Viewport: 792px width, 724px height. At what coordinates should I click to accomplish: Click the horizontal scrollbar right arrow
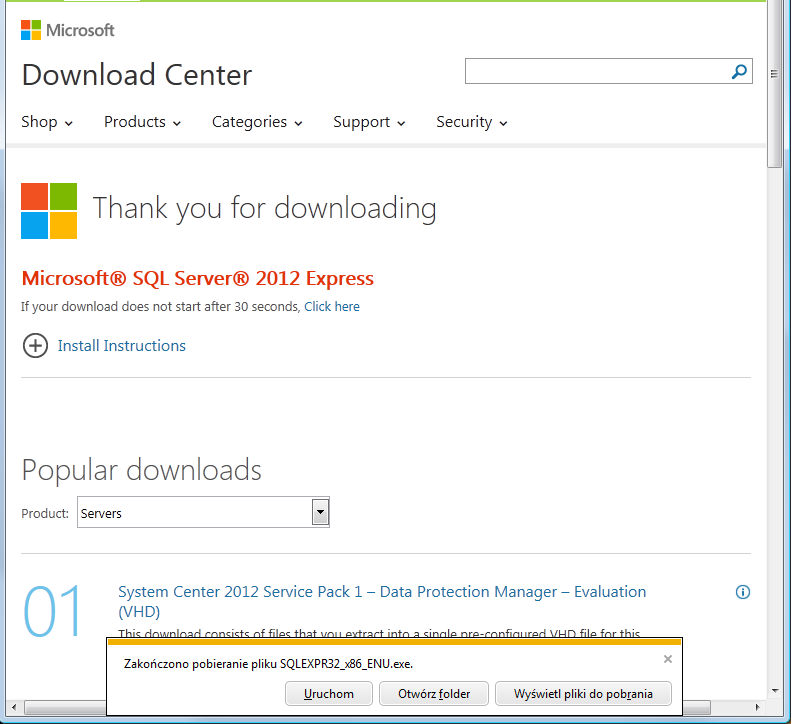(x=757, y=707)
